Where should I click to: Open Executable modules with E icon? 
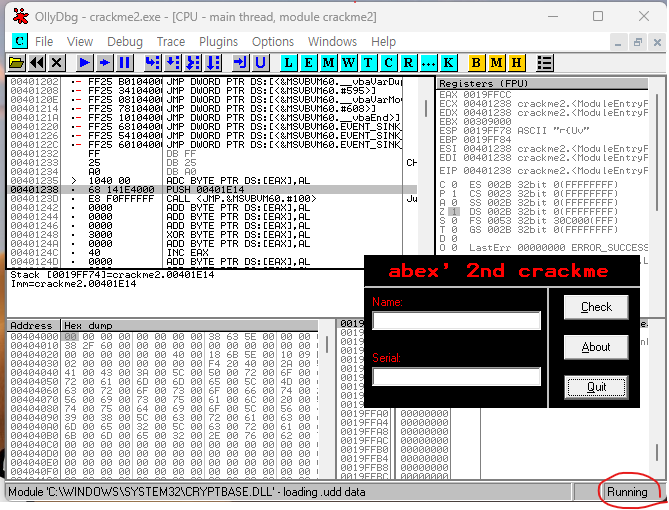click(x=308, y=63)
